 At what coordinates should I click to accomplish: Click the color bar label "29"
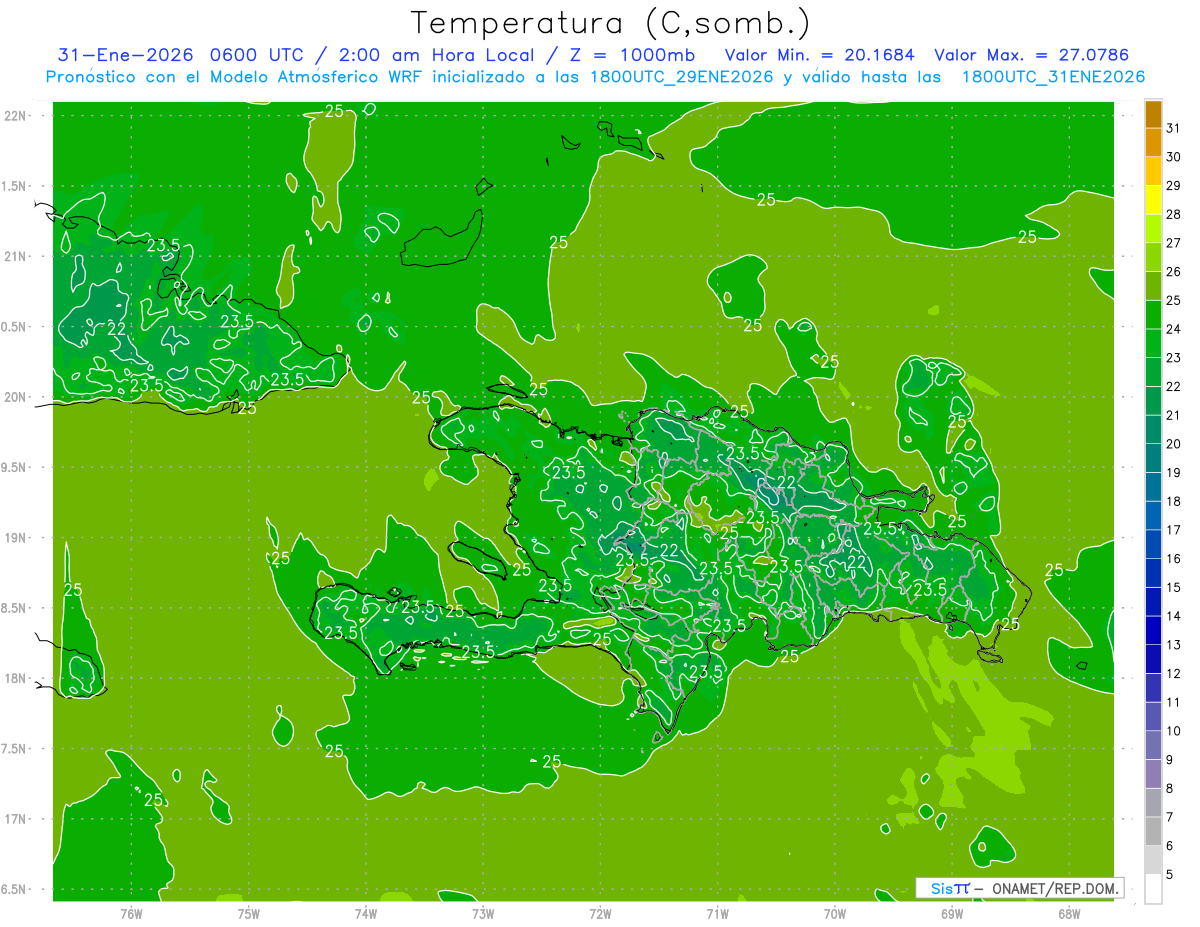coord(1173,185)
